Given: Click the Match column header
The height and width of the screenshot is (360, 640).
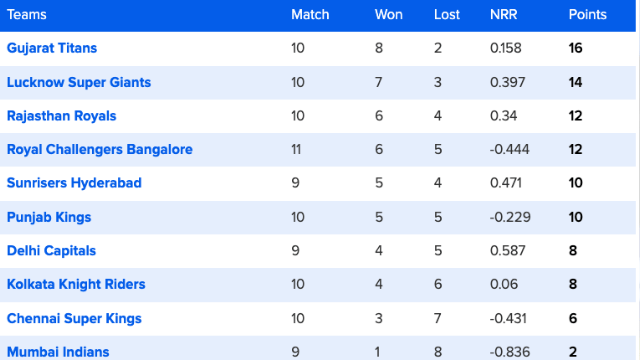Looking at the screenshot, I should point(310,15).
